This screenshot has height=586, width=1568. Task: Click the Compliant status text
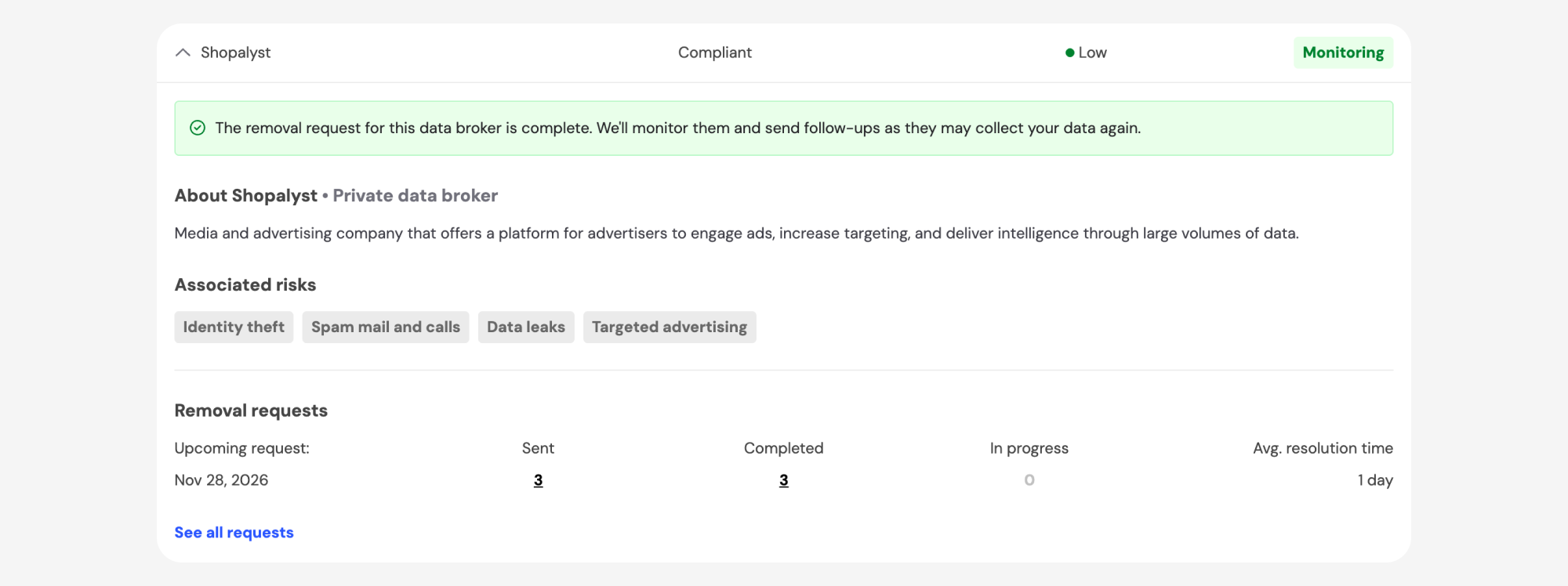(715, 52)
